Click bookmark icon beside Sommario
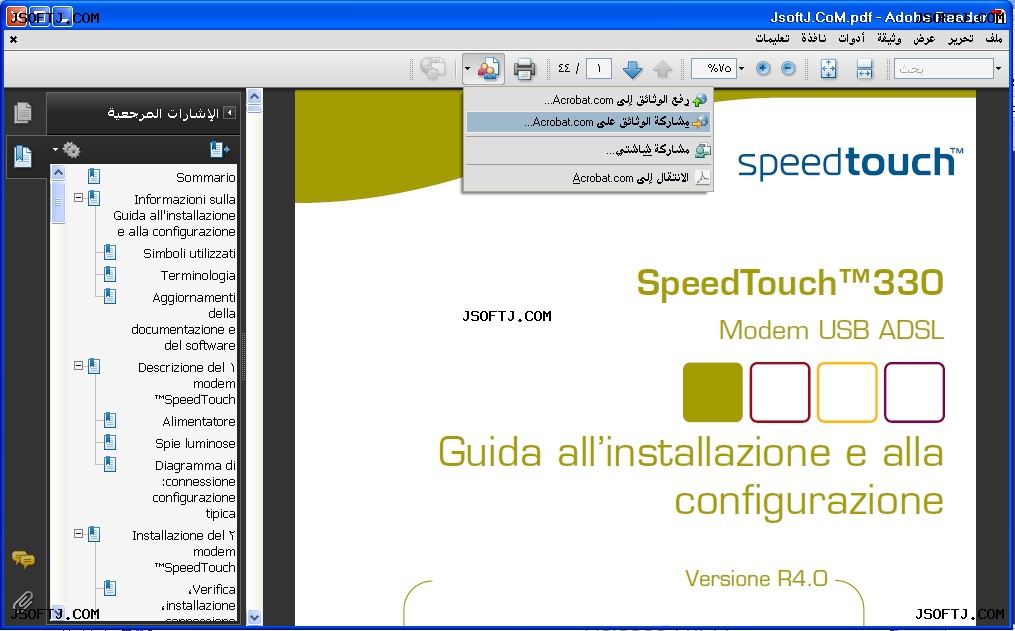Screen dimensions: 1015x631 click(94, 176)
